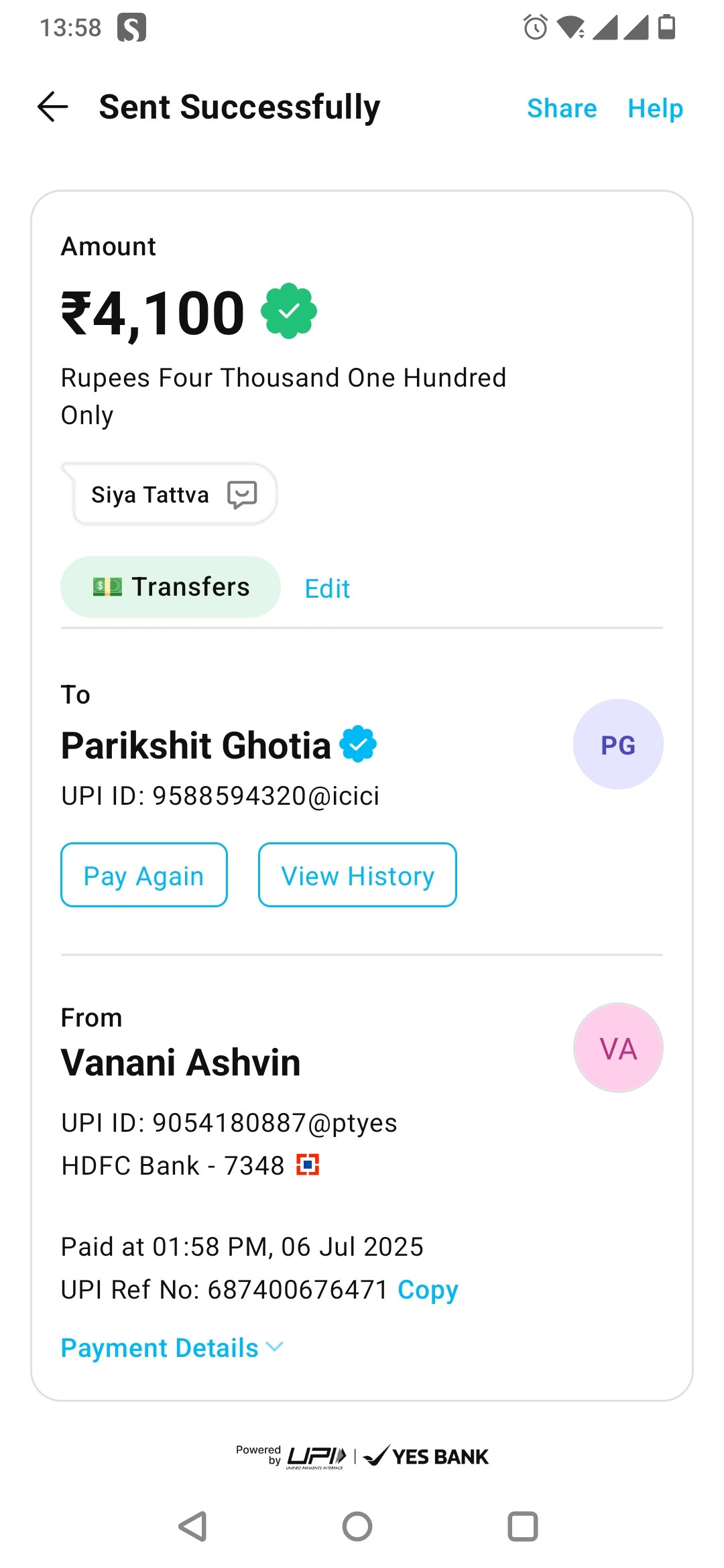This screenshot has height=1568, width=724.
Task: Expand the Payment Details section
Action: click(x=172, y=1348)
